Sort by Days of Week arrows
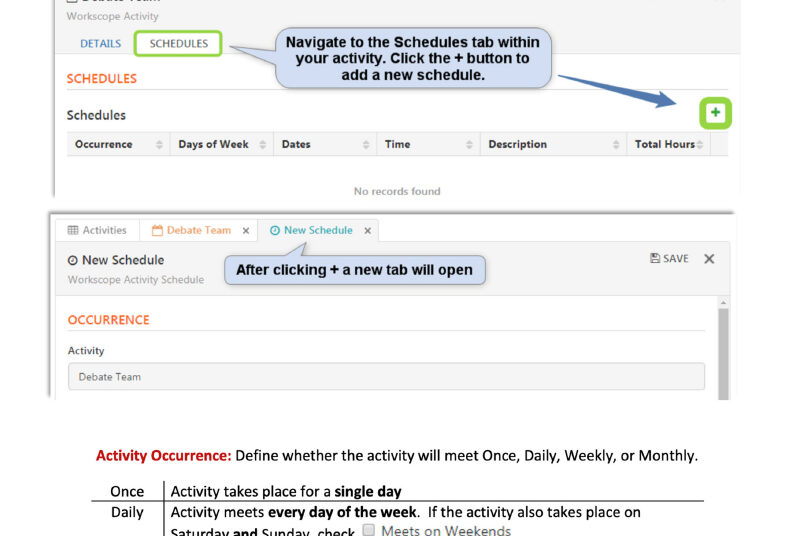The image size is (796, 536). 263,145
